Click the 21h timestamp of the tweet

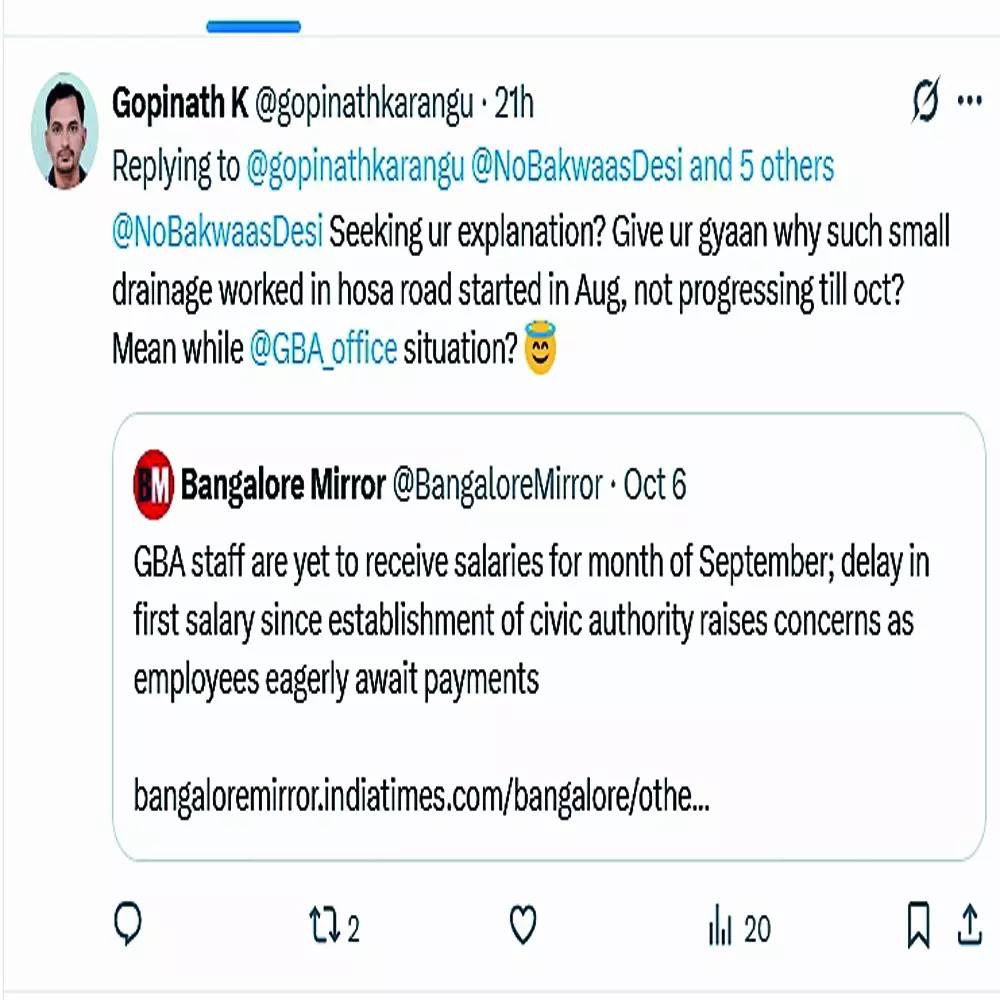point(514,103)
